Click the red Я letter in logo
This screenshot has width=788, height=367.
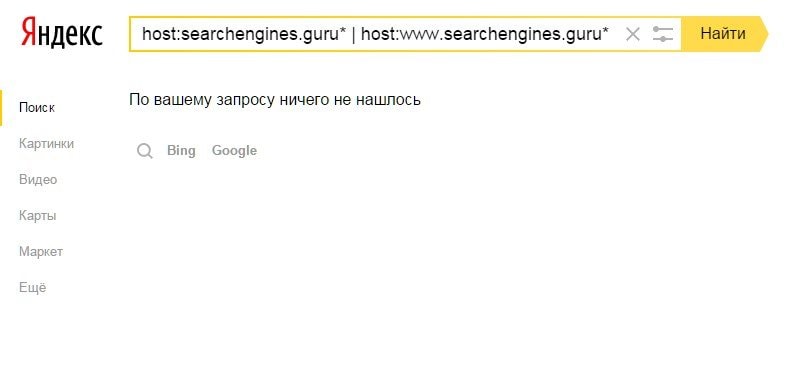point(30,33)
